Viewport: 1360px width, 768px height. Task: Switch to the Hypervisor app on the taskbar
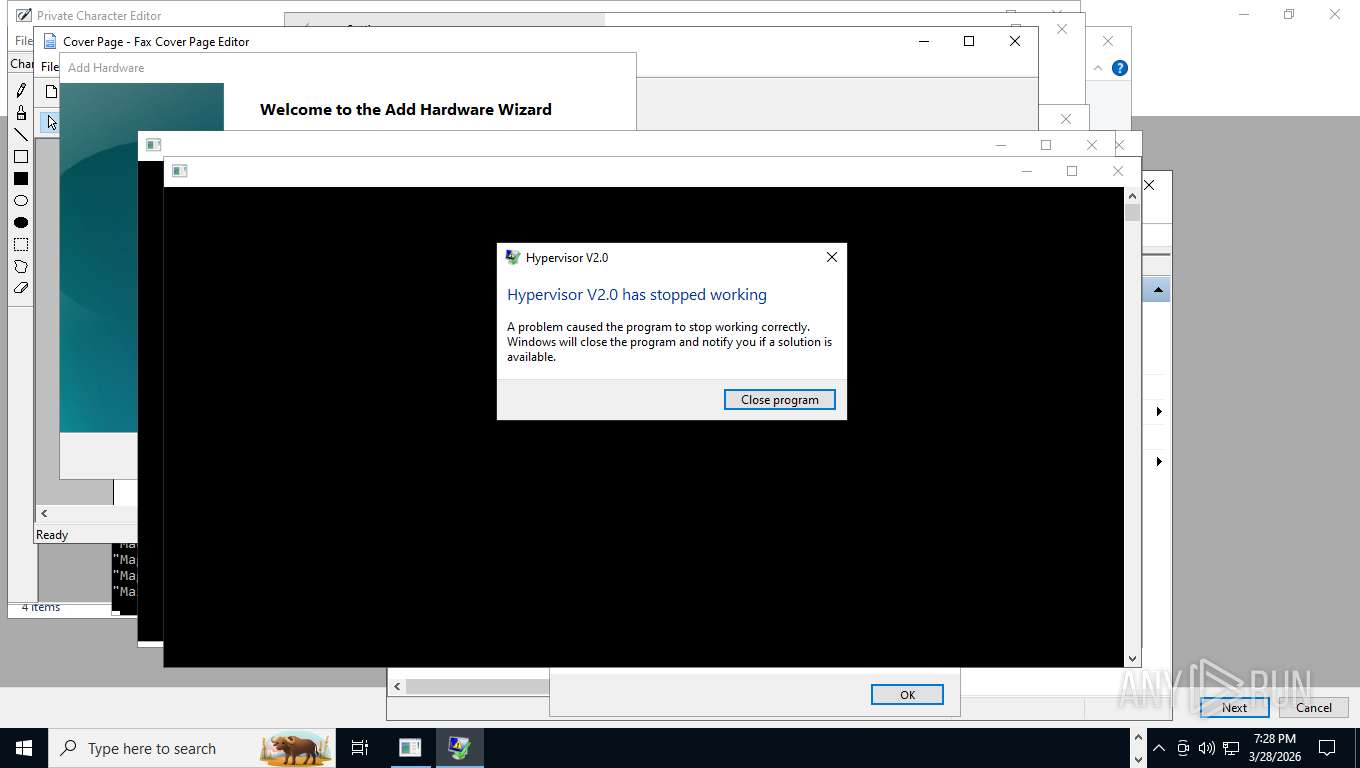459,748
